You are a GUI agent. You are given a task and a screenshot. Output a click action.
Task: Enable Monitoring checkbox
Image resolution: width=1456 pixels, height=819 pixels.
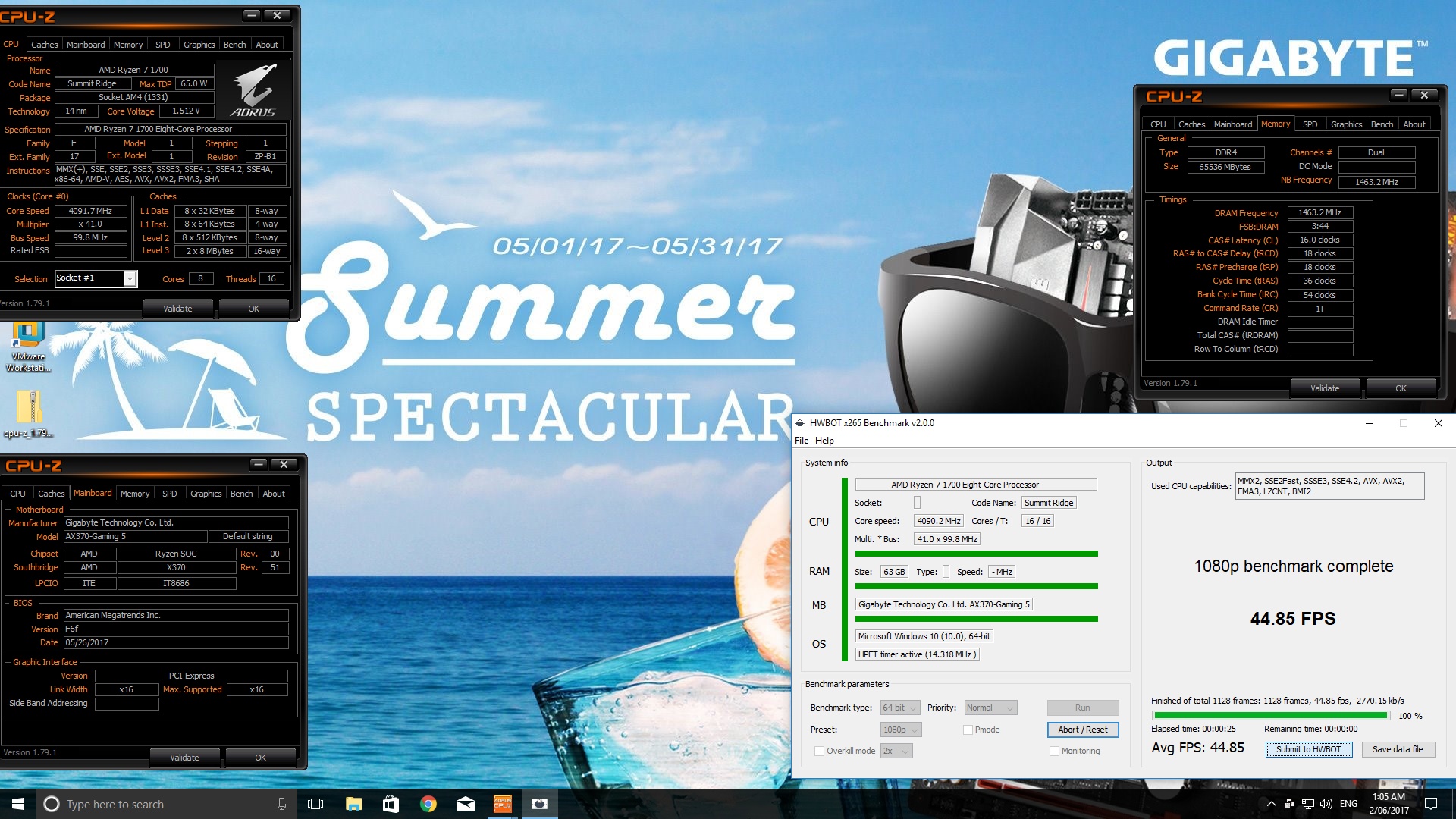pos(1054,751)
